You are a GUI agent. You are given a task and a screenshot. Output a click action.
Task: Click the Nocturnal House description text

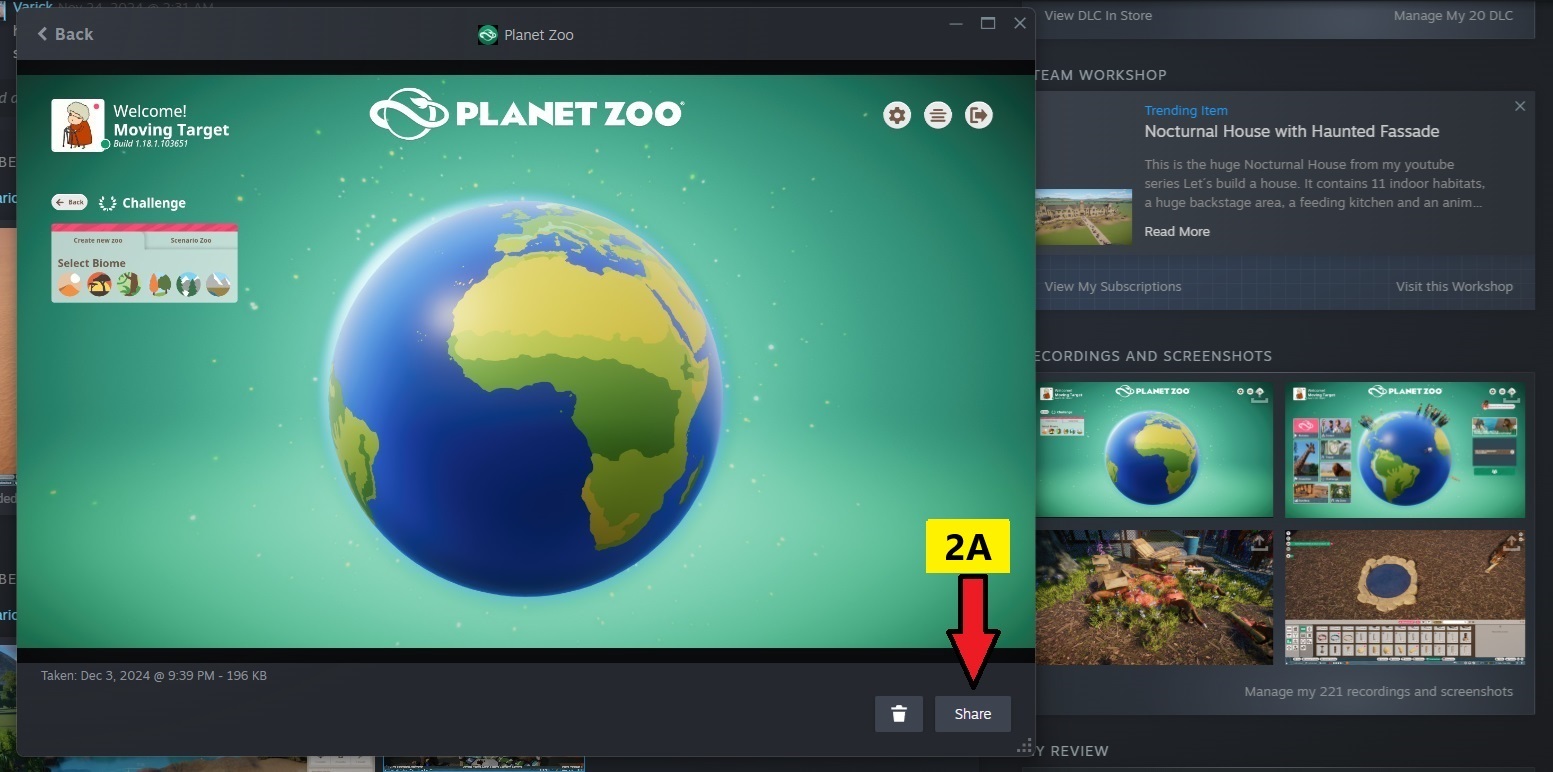[1314, 183]
